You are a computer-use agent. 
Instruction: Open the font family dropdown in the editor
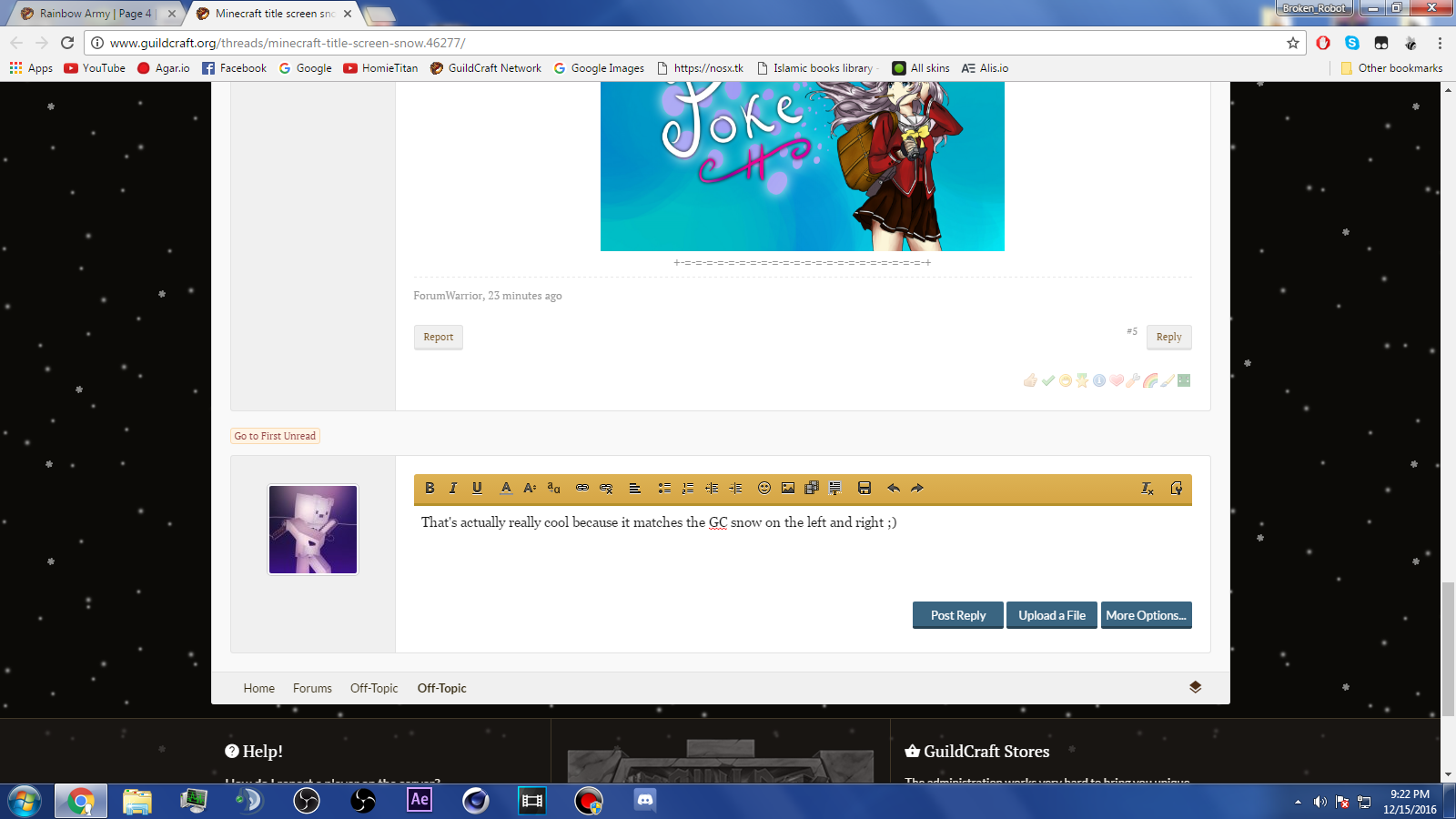click(x=553, y=489)
